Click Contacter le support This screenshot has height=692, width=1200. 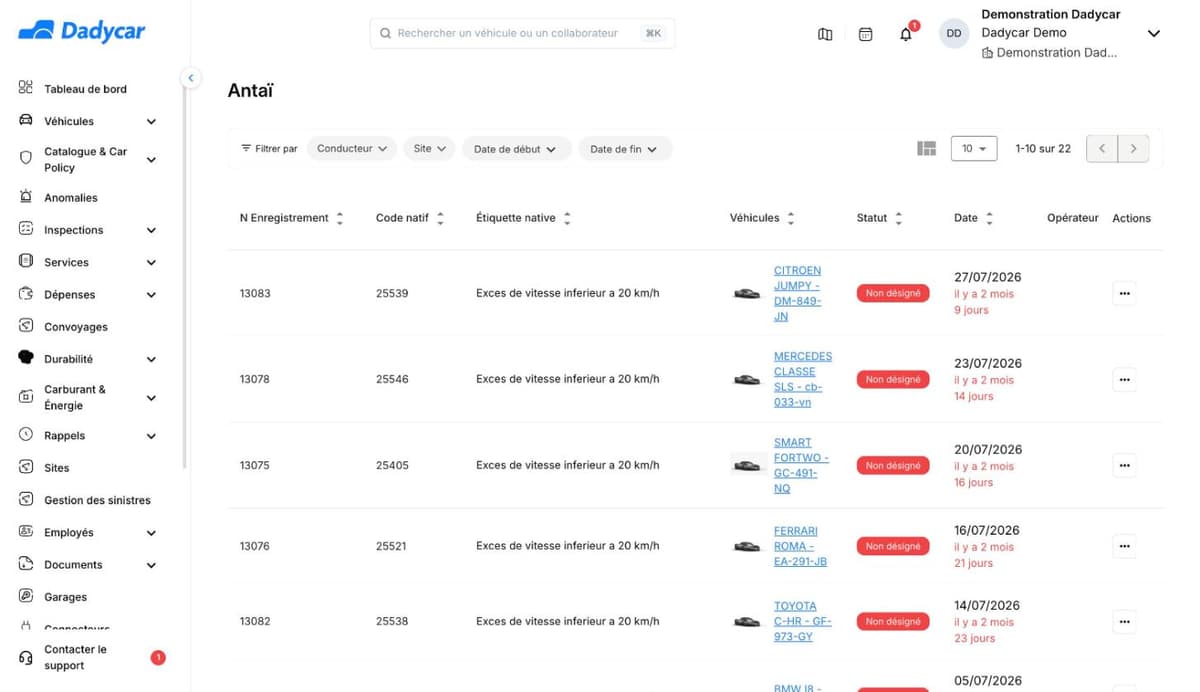75,657
